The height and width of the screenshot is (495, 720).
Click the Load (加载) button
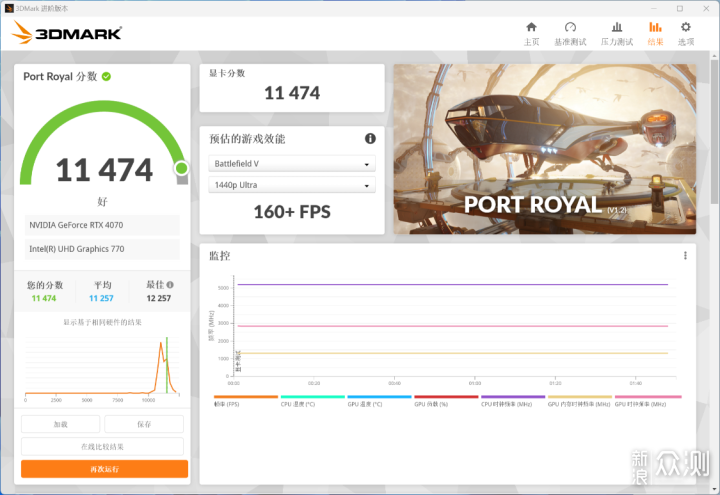click(61, 424)
